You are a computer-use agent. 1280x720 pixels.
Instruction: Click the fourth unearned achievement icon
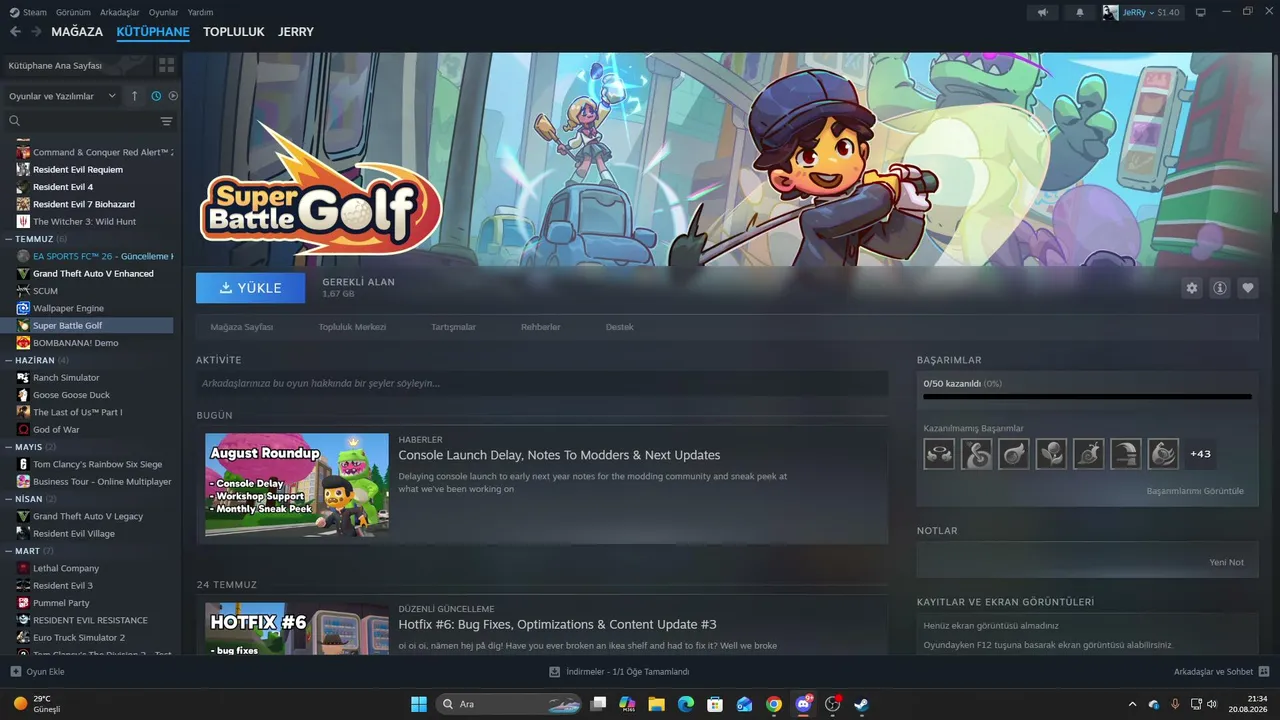point(1051,454)
